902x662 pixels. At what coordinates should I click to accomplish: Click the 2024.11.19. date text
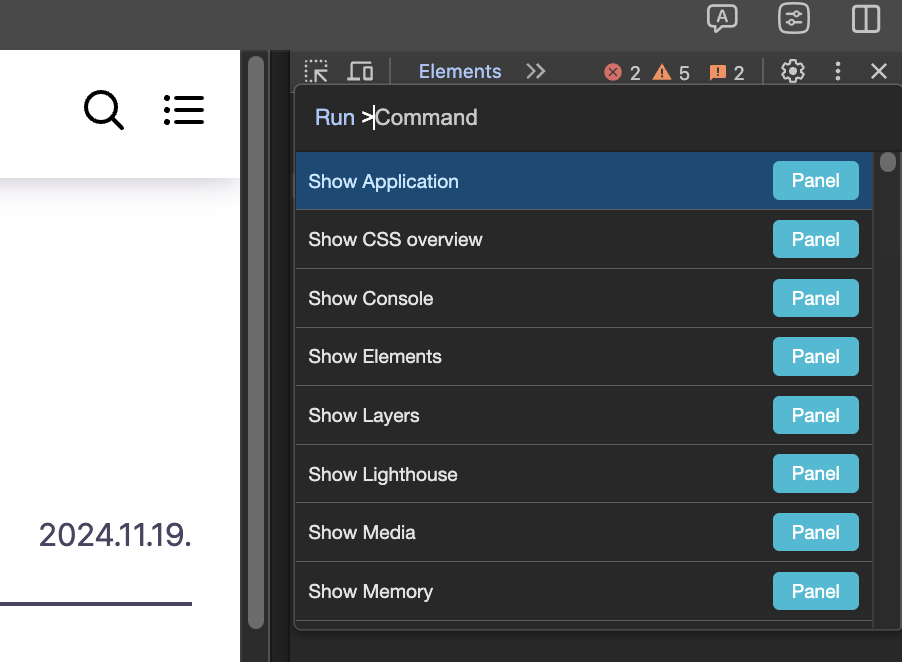[115, 535]
